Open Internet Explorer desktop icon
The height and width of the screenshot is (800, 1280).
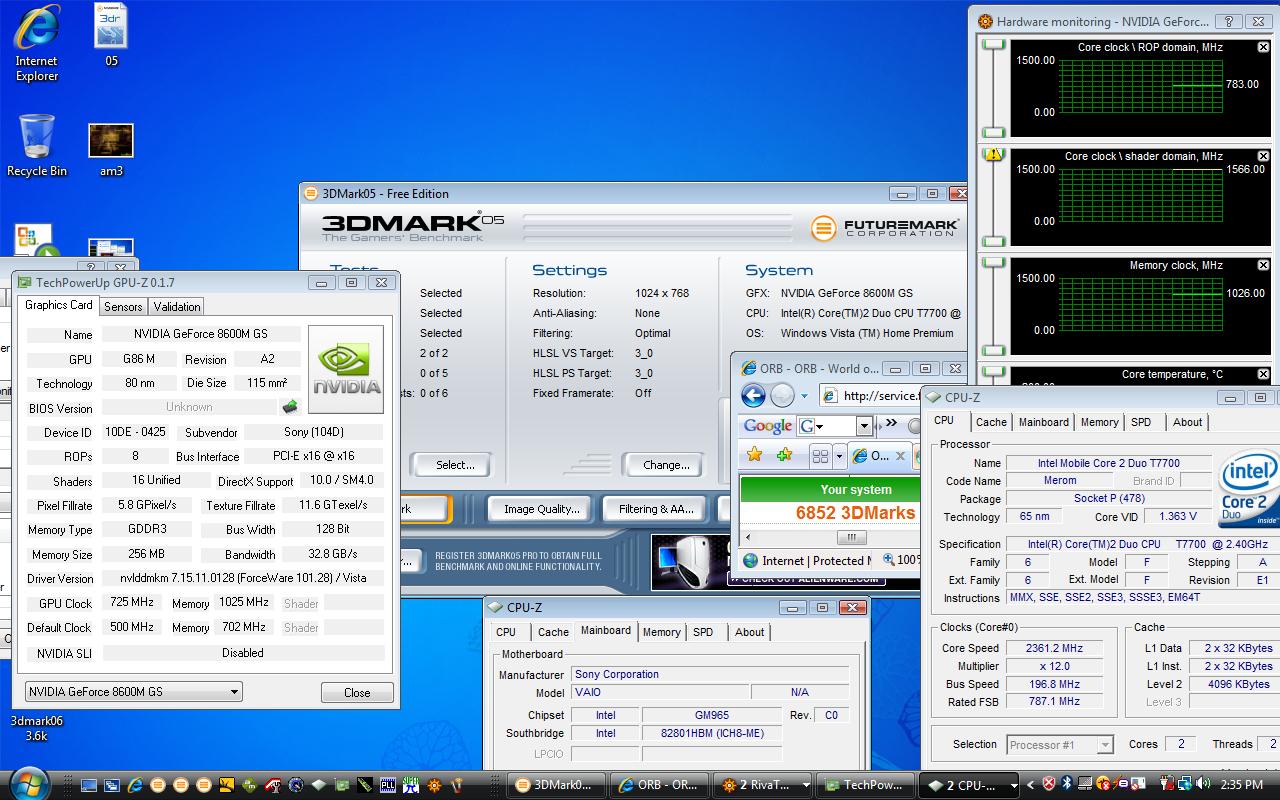[x=37, y=42]
